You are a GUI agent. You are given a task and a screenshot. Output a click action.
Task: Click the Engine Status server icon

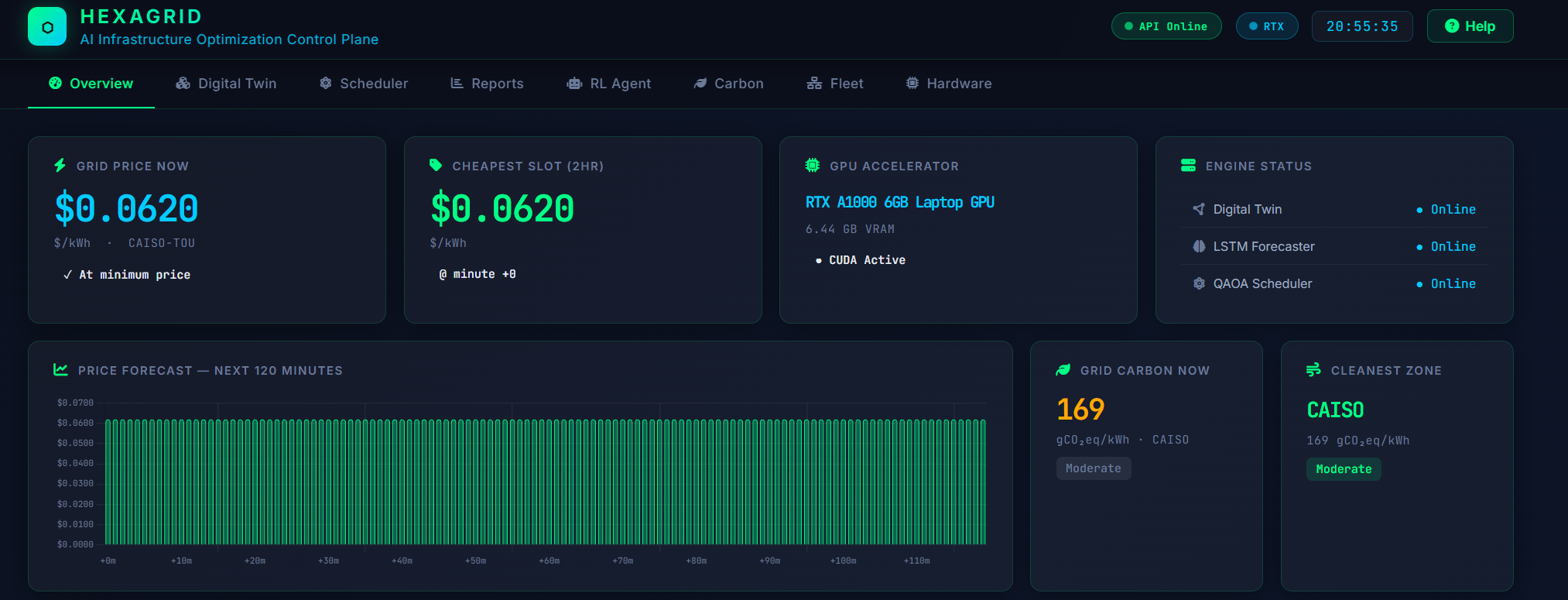click(1188, 165)
